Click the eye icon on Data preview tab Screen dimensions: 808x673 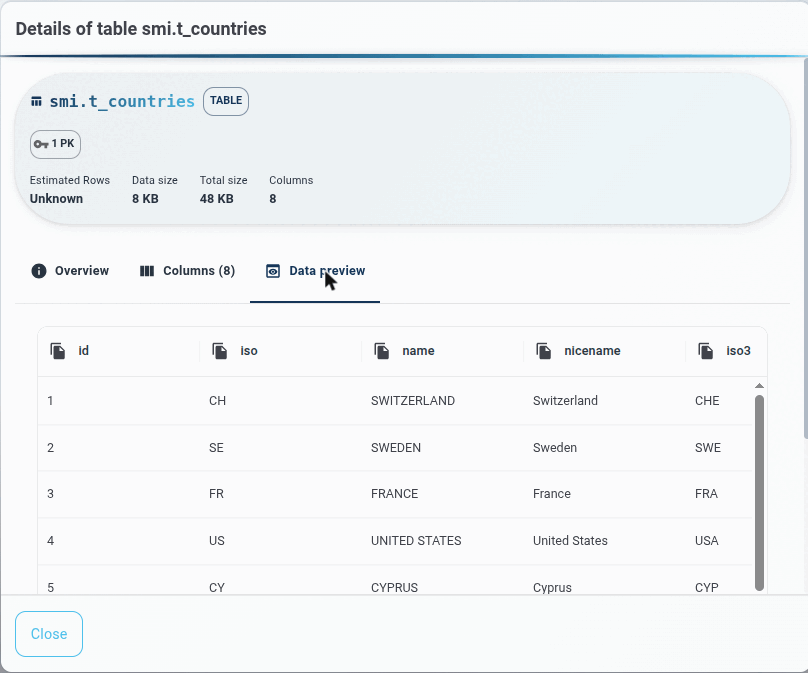tap(273, 271)
